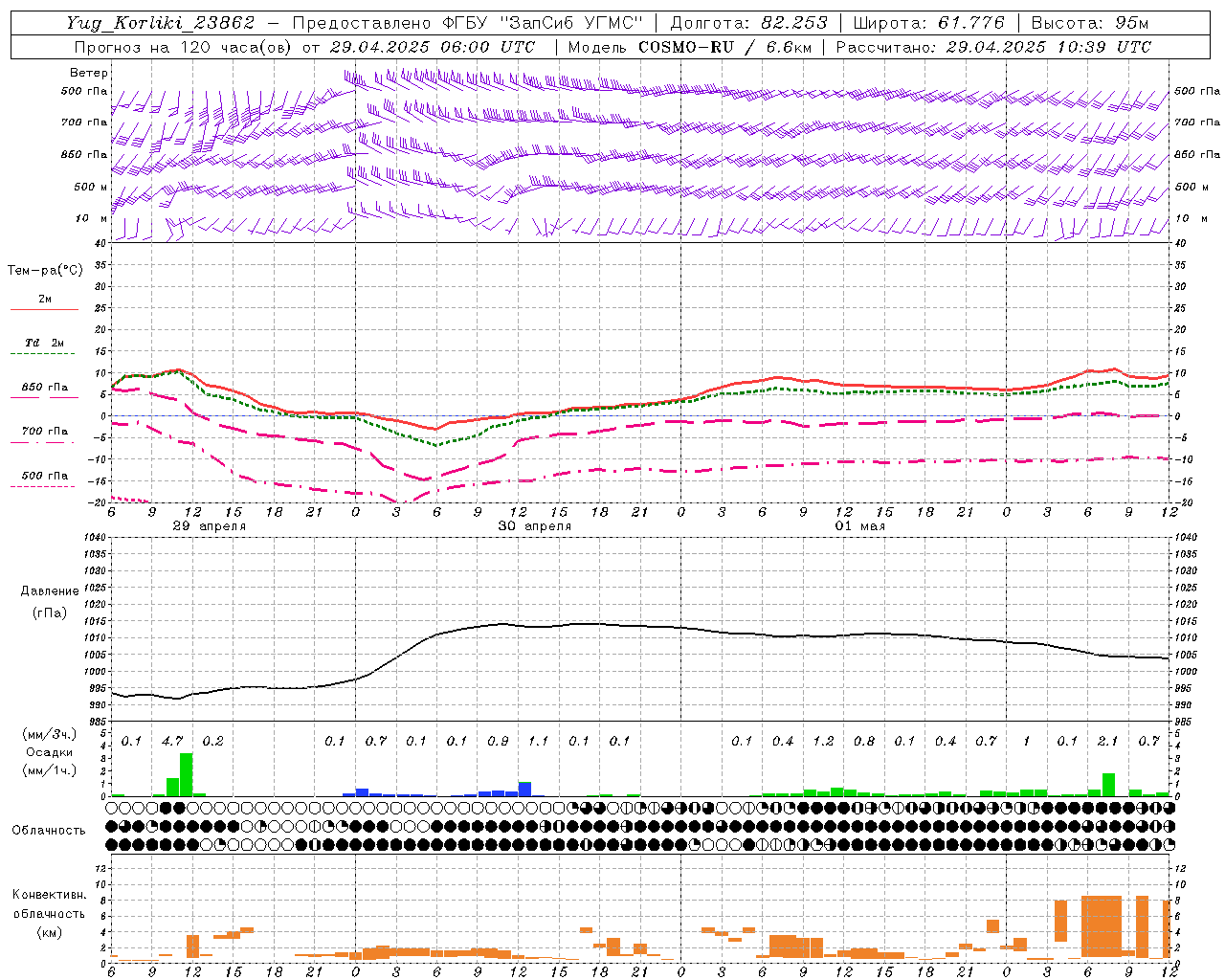1225x980 pixels.
Task: Click the (км) unit label for convective clouds
Action: tap(49, 932)
